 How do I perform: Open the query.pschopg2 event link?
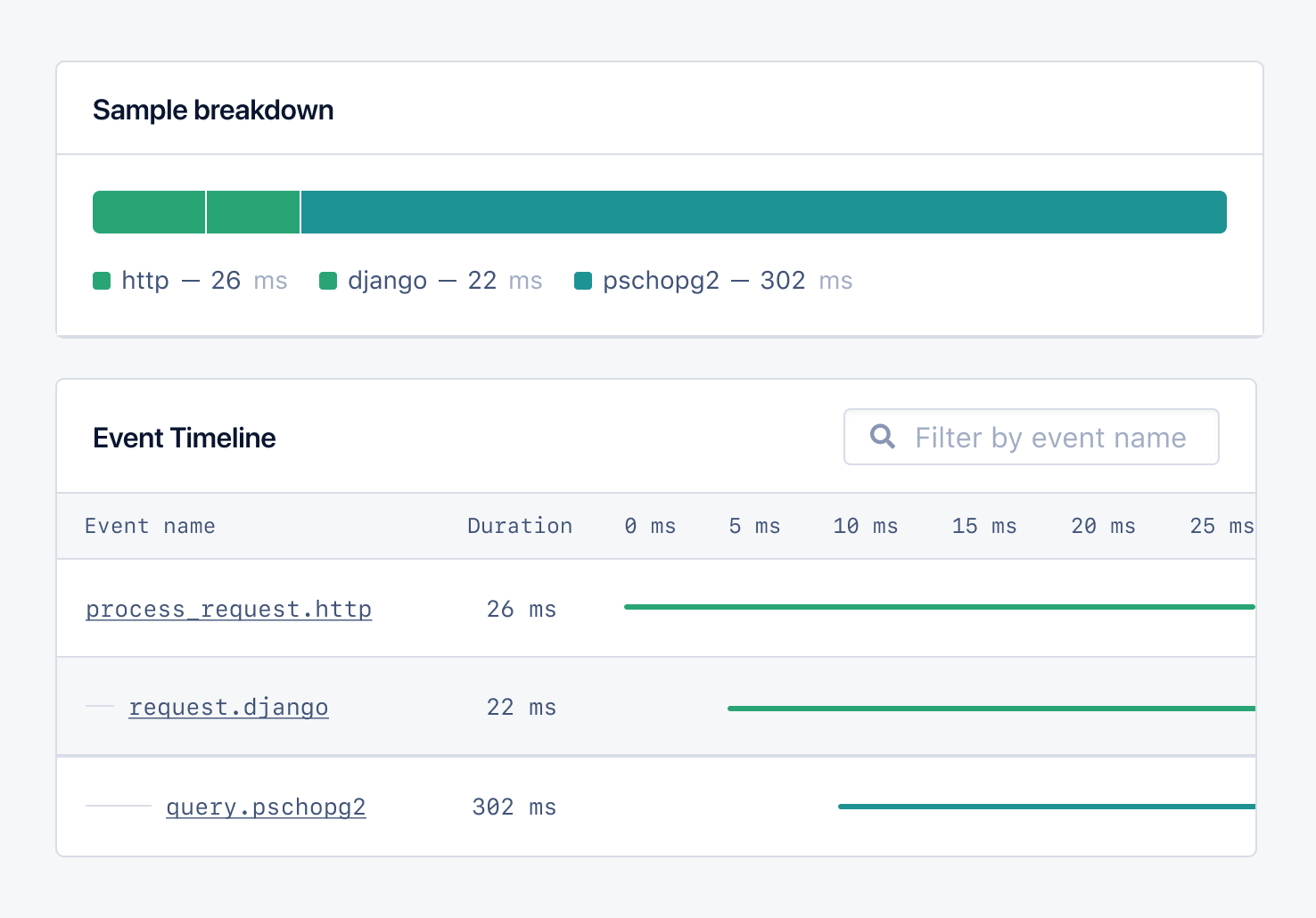pyautogui.click(x=266, y=807)
